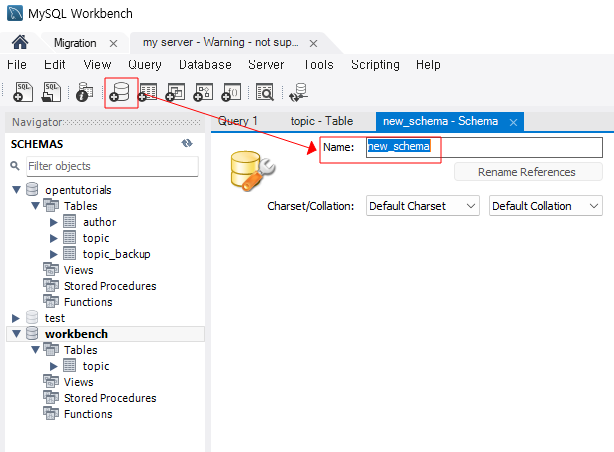The width and height of the screenshot is (614, 452).
Task: Open the home screen tab
Action: 20,42
